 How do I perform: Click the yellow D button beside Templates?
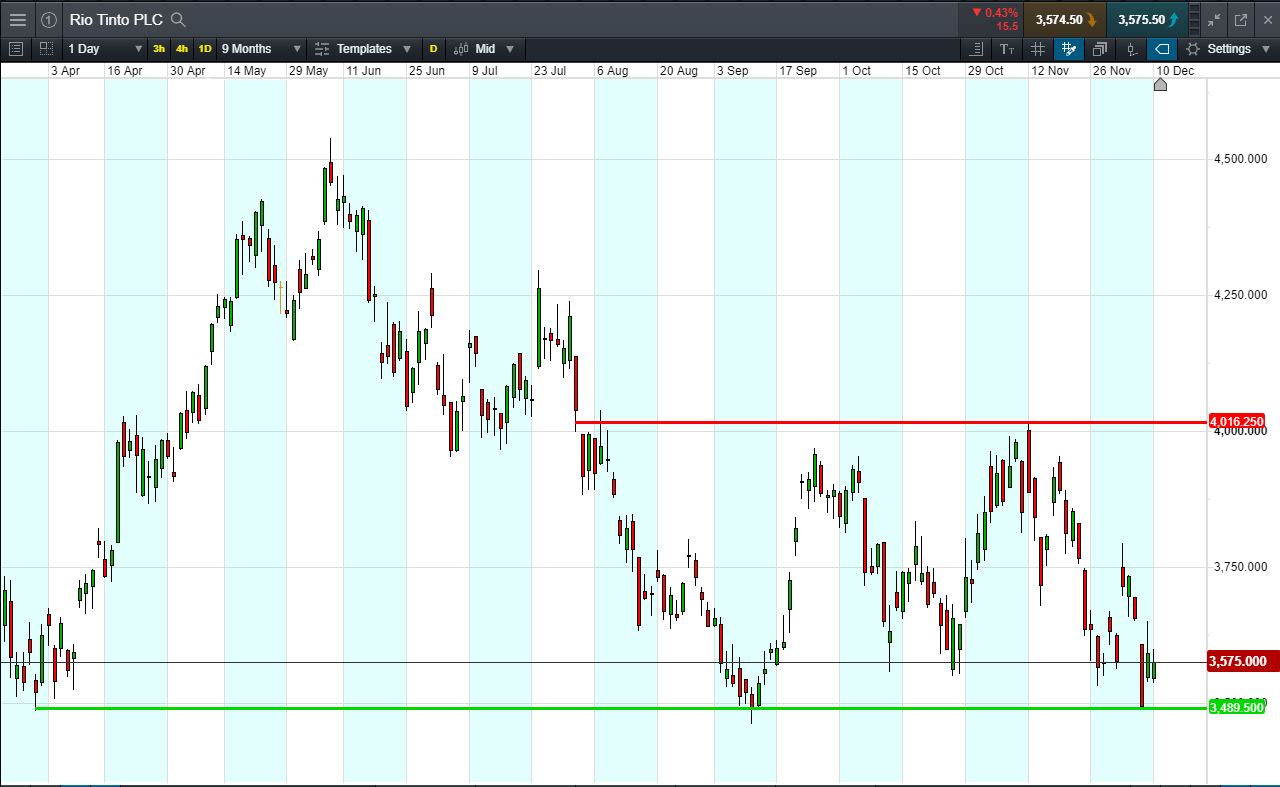(433, 49)
